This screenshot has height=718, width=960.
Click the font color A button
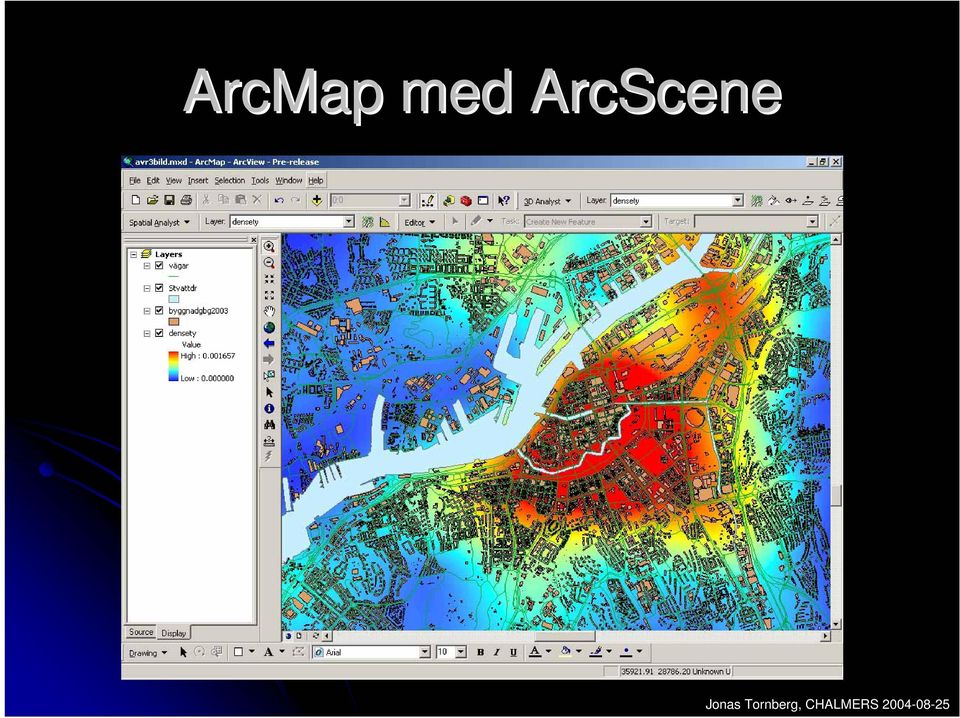click(x=534, y=653)
